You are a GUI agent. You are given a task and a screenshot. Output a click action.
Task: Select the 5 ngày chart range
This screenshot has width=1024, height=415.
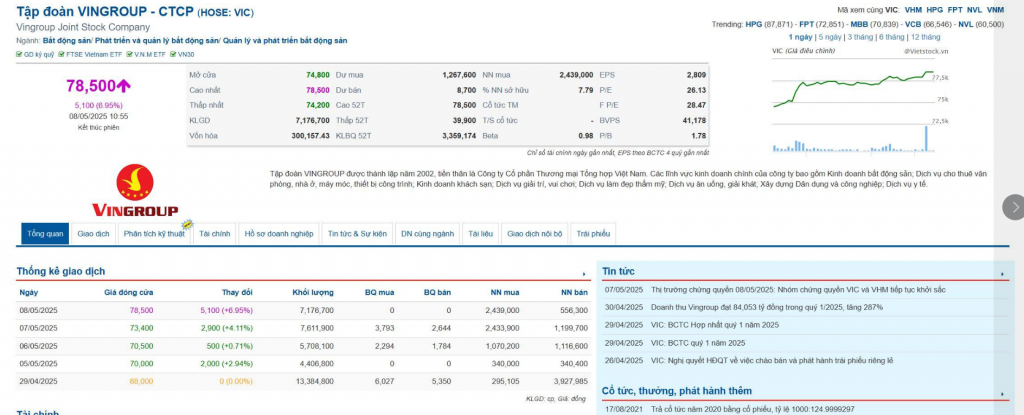tap(830, 37)
